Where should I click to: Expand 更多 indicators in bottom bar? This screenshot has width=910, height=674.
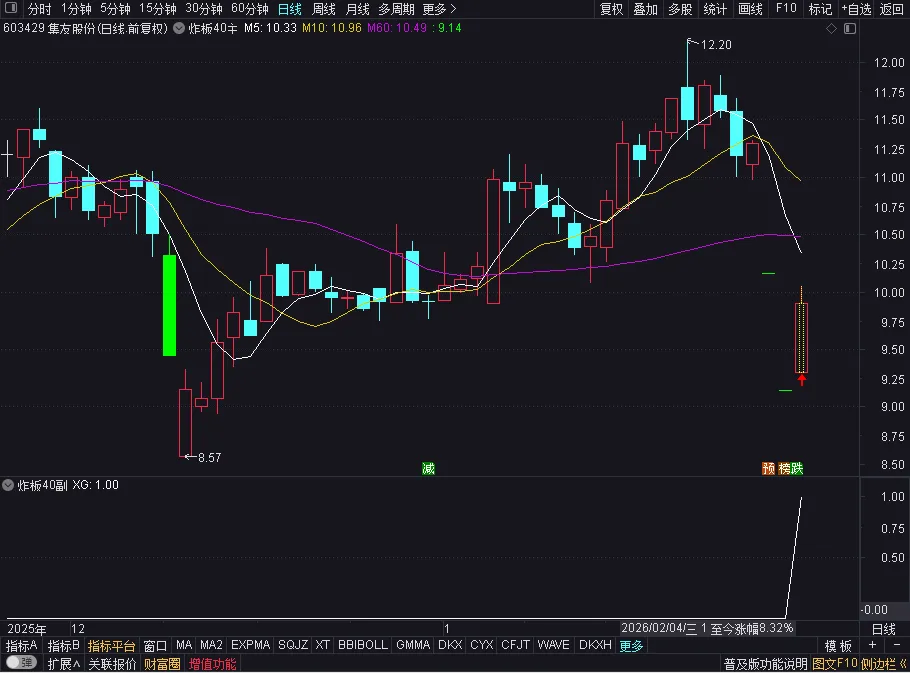pyautogui.click(x=631, y=646)
